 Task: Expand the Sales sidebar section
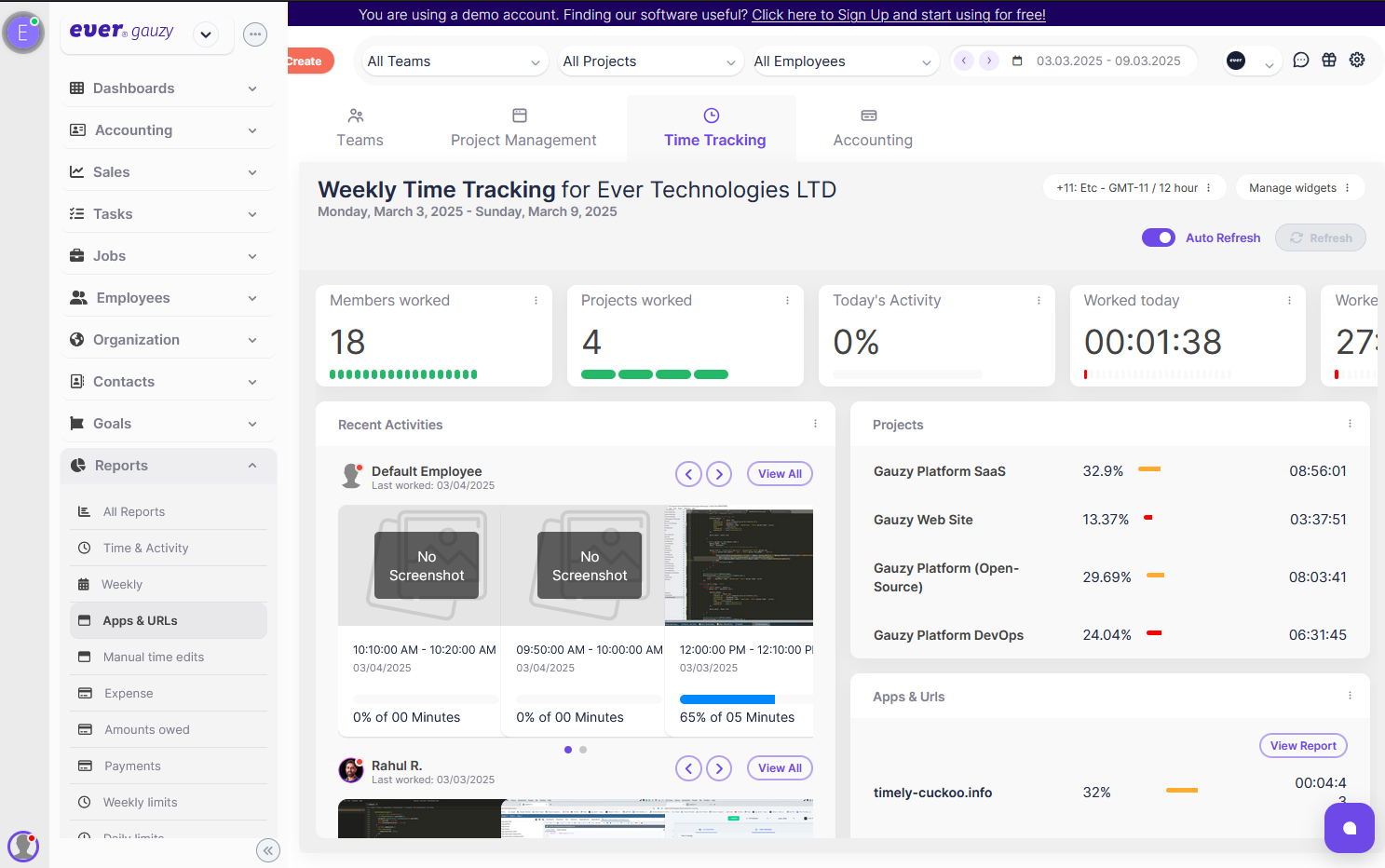pos(169,172)
